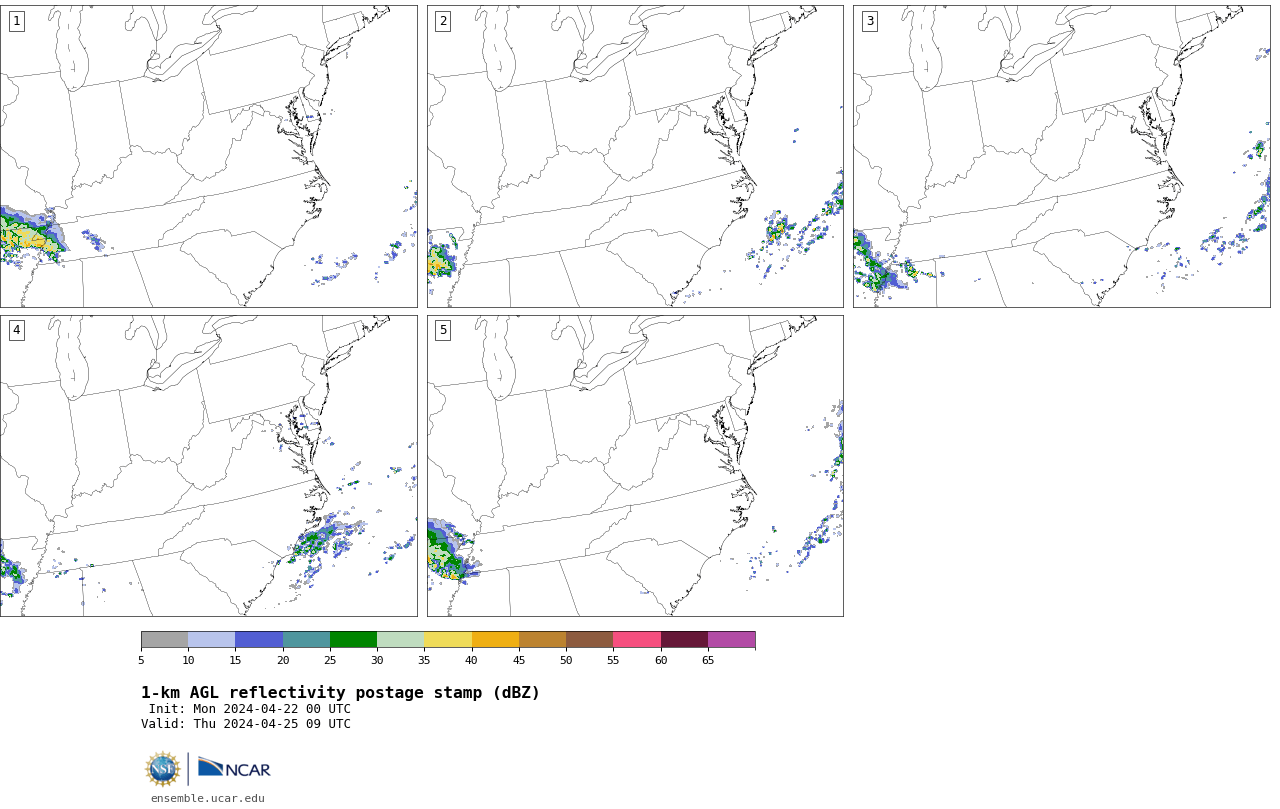Click the Valid time text line
Screen dimensions: 1280x809
(246, 724)
